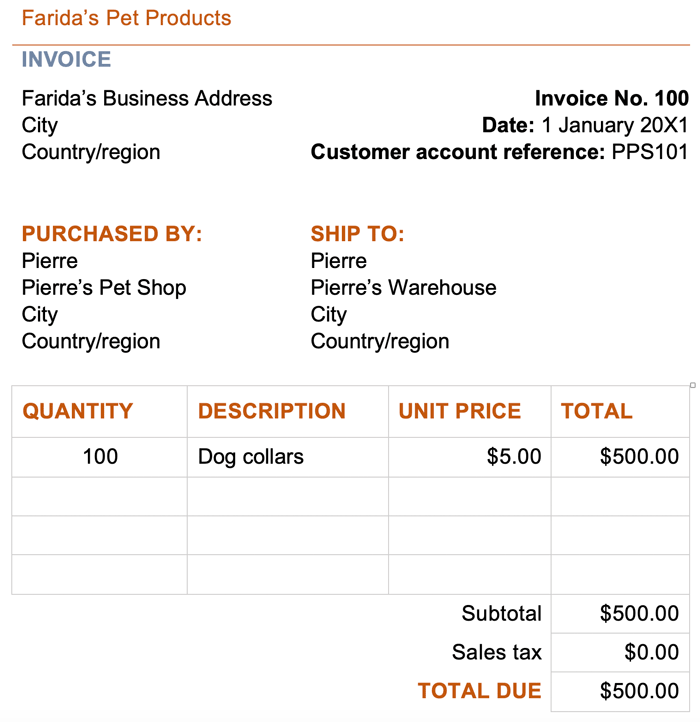Image resolution: width=700 pixels, height=722 pixels.
Task: Click the Farida's Pet Products header title
Action: [126, 18]
